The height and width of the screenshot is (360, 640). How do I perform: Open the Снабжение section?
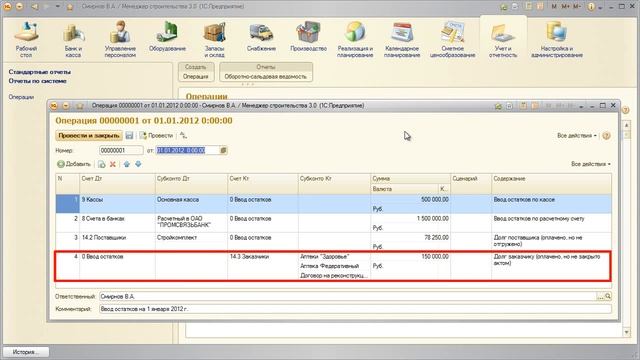261,37
